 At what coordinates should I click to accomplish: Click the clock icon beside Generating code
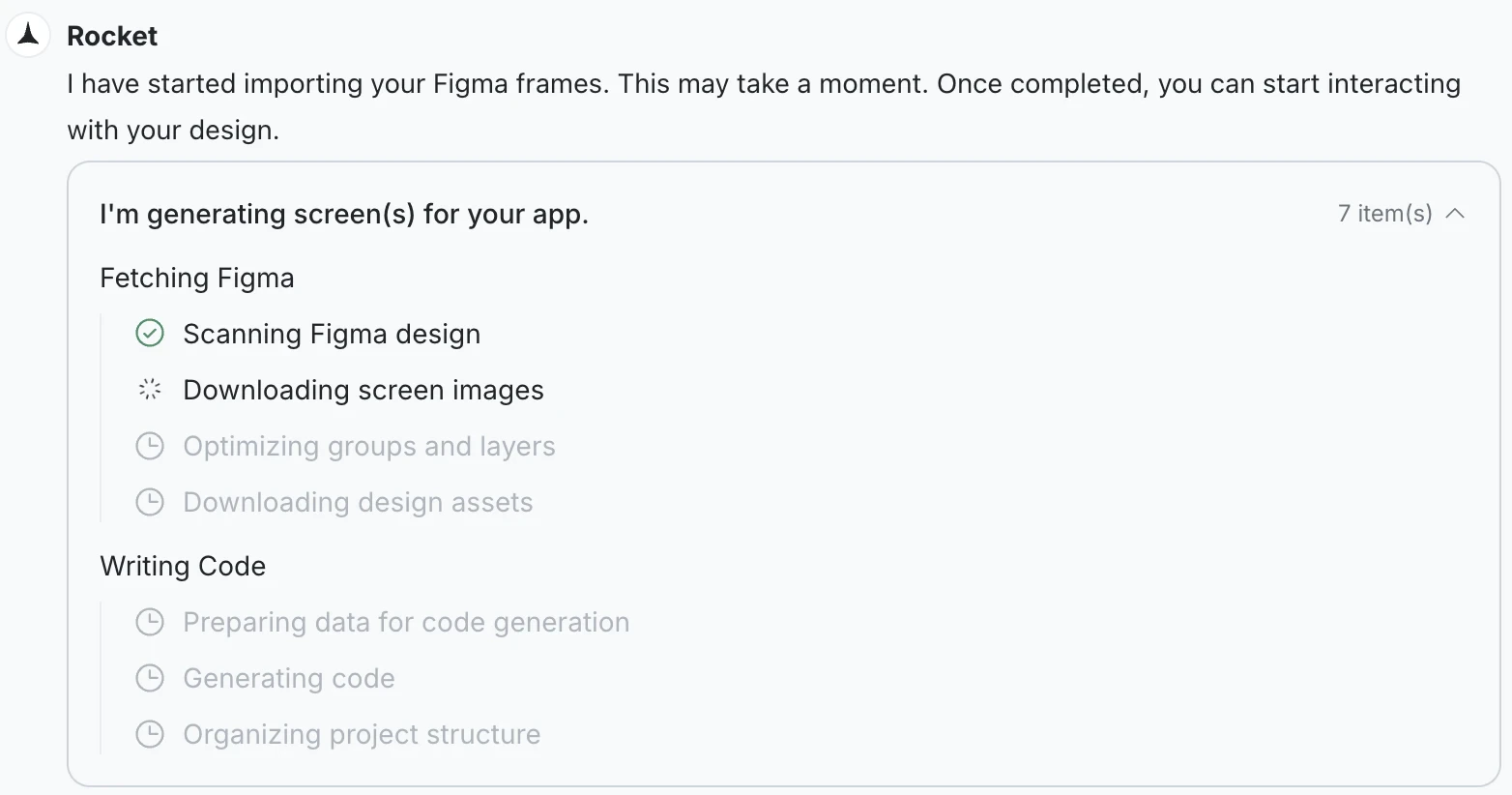(150, 677)
